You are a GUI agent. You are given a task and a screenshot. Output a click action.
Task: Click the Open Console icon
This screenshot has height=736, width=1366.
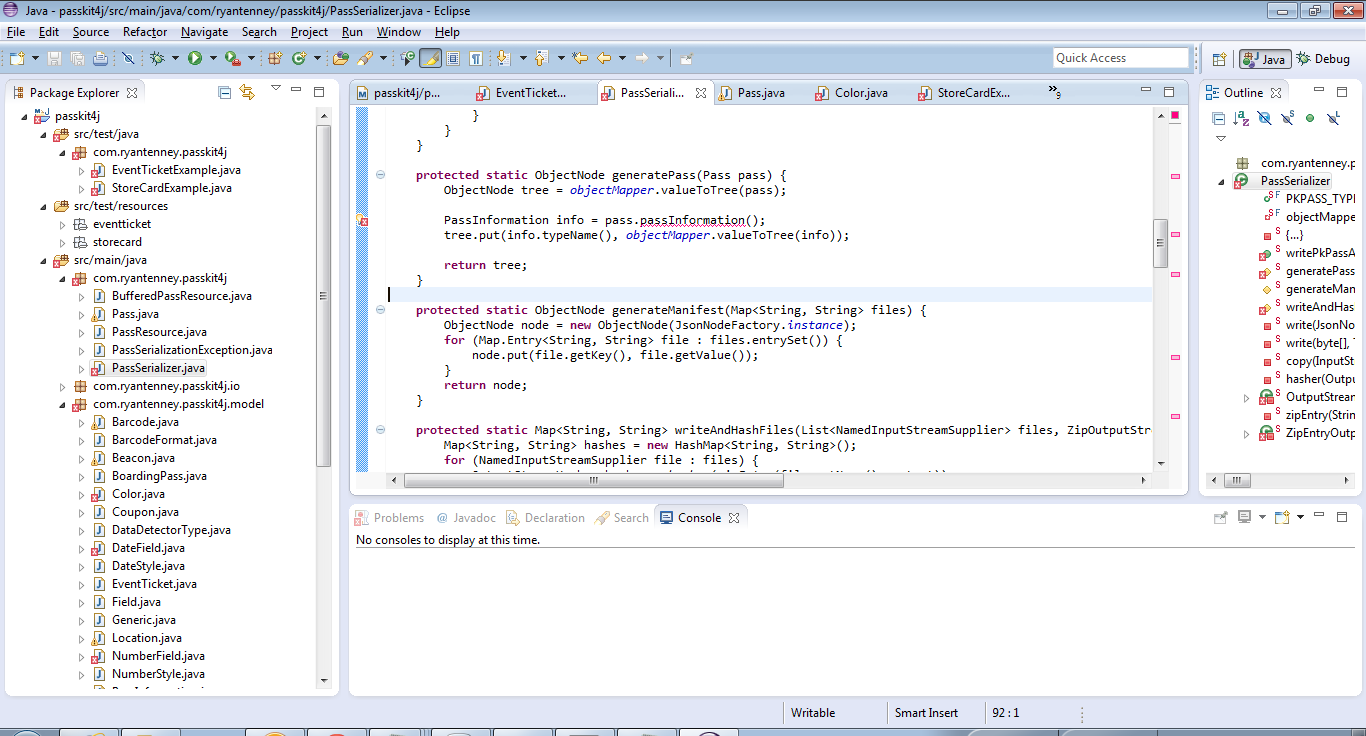click(1281, 517)
